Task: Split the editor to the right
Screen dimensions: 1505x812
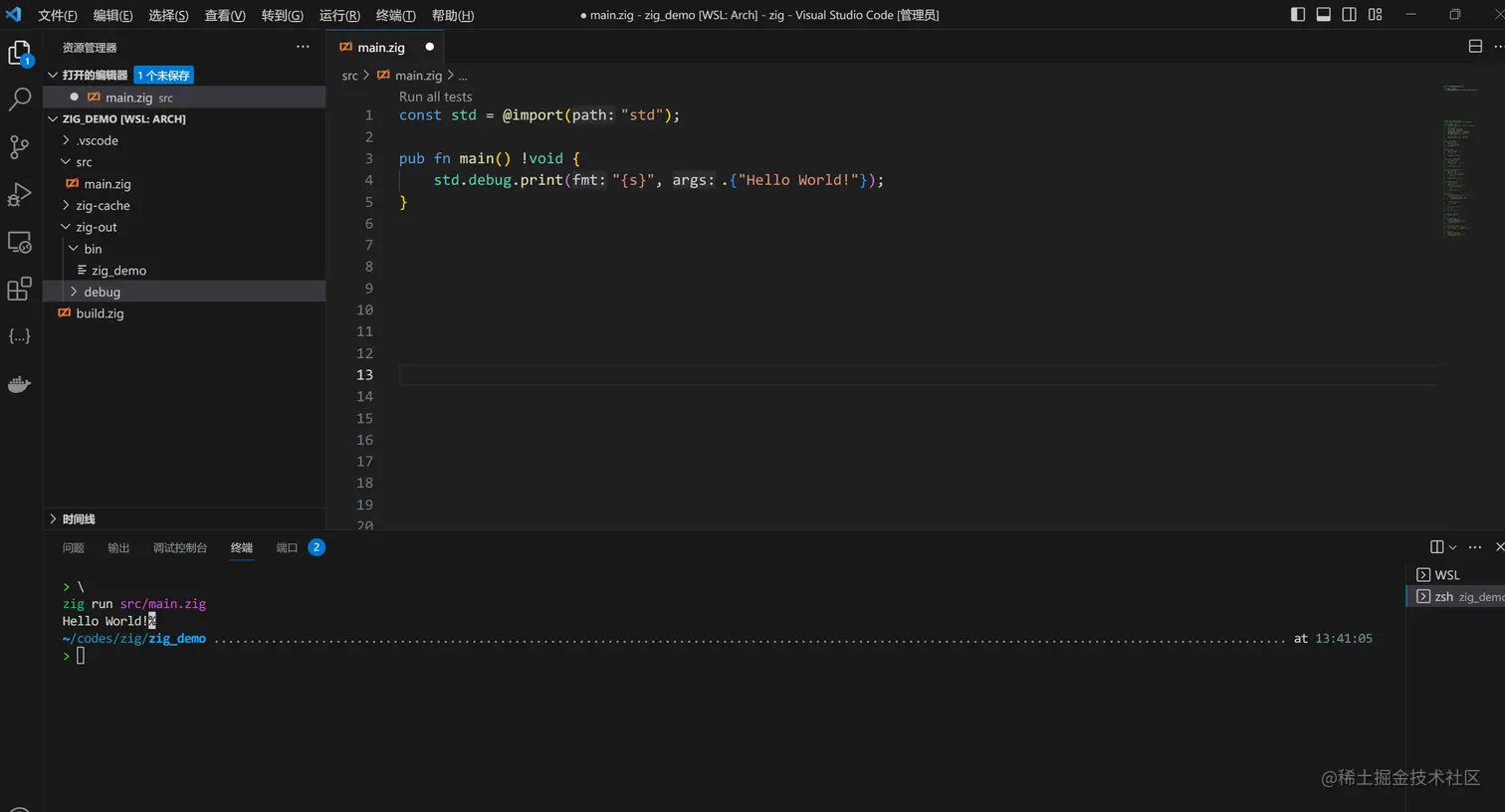Action: coord(1475,47)
